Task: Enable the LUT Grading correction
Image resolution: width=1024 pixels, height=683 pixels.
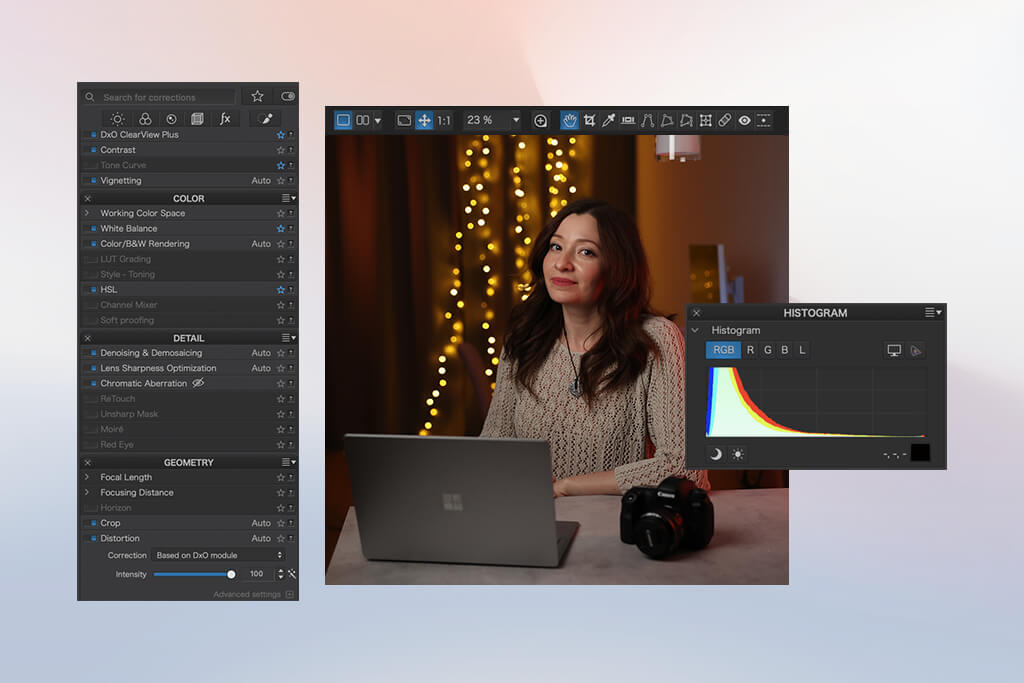Action: pyautogui.click(x=93, y=259)
